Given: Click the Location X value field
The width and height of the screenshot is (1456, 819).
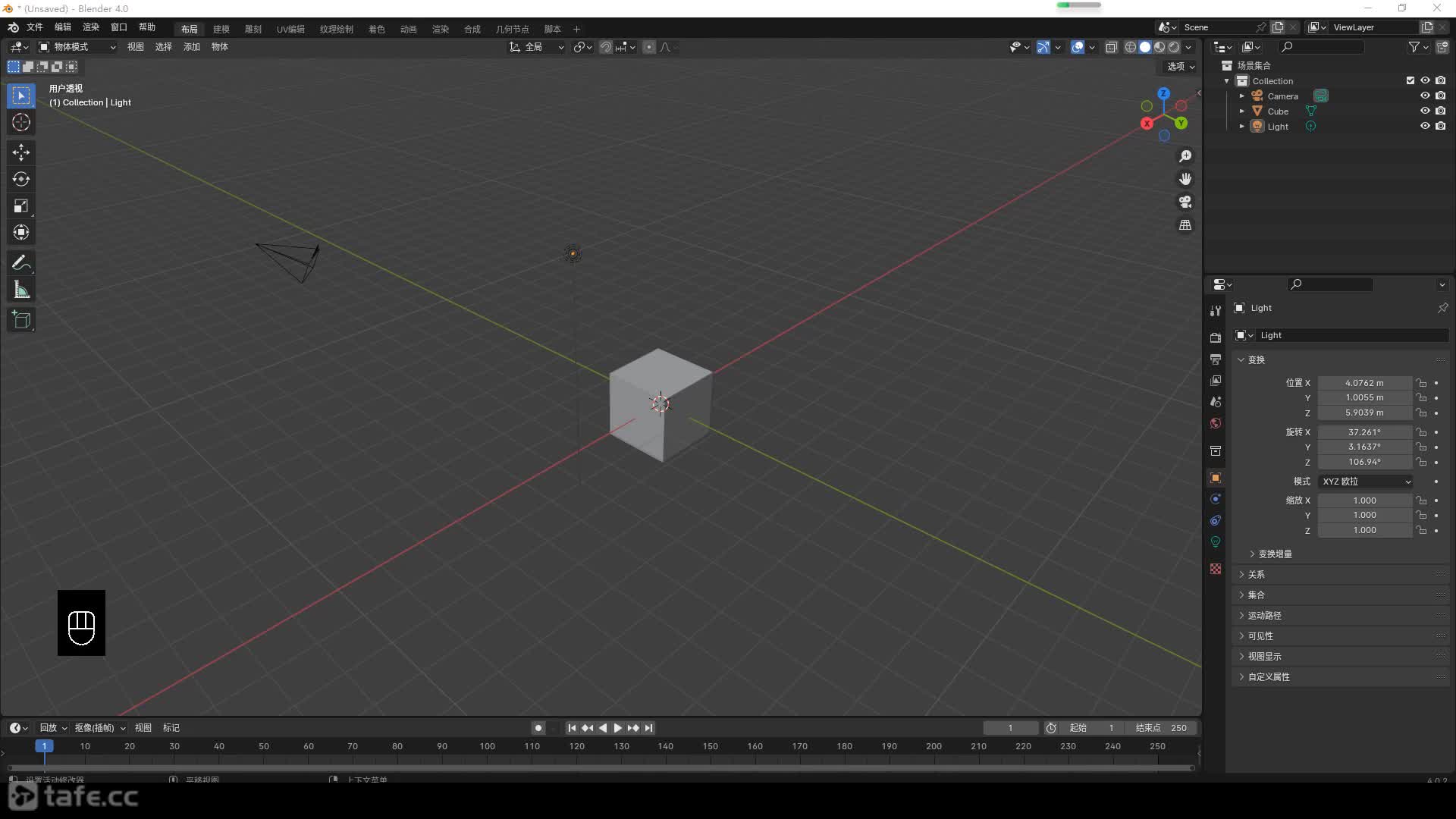Looking at the screenshot, I should [x=1364, y=383].
